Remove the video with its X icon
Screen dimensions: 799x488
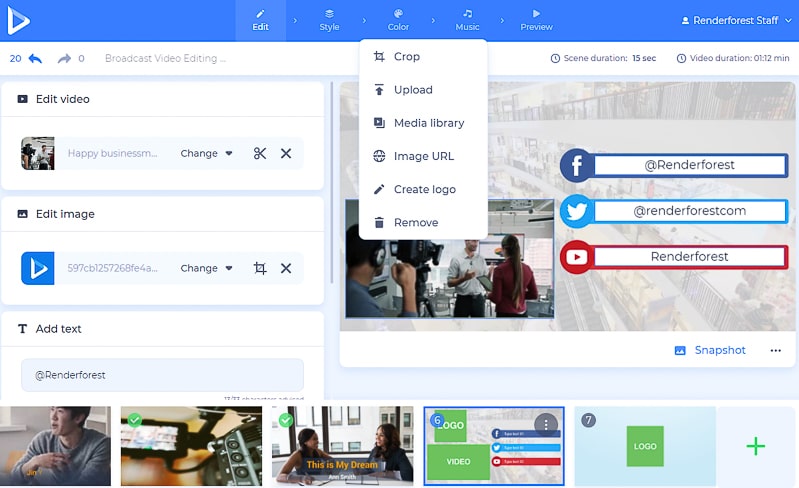point(286,153)
